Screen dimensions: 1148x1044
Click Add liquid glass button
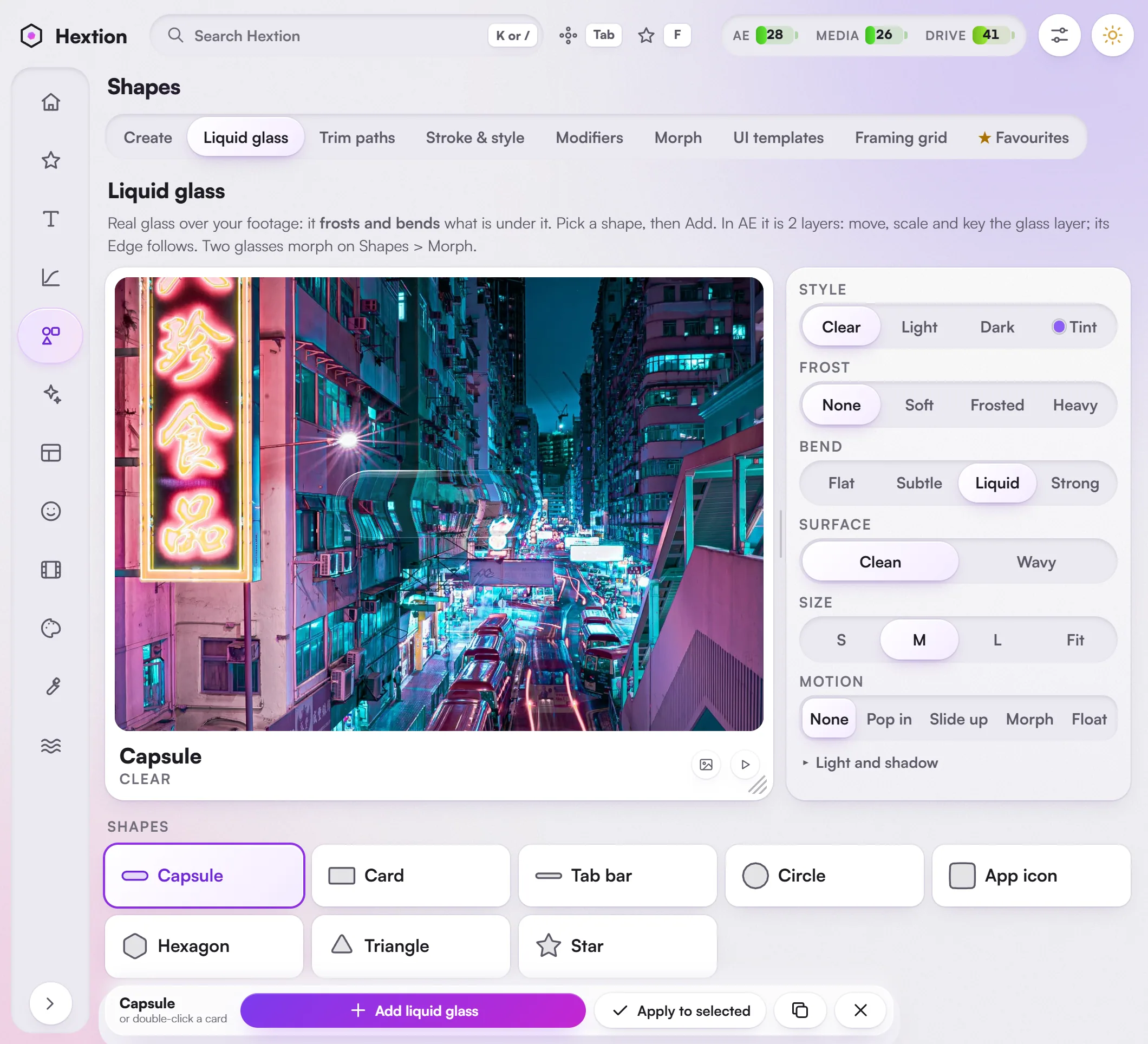(413, 1010)
